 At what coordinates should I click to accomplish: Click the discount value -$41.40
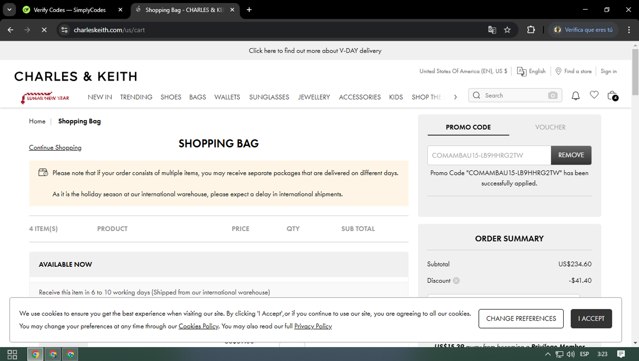(580, 280)
